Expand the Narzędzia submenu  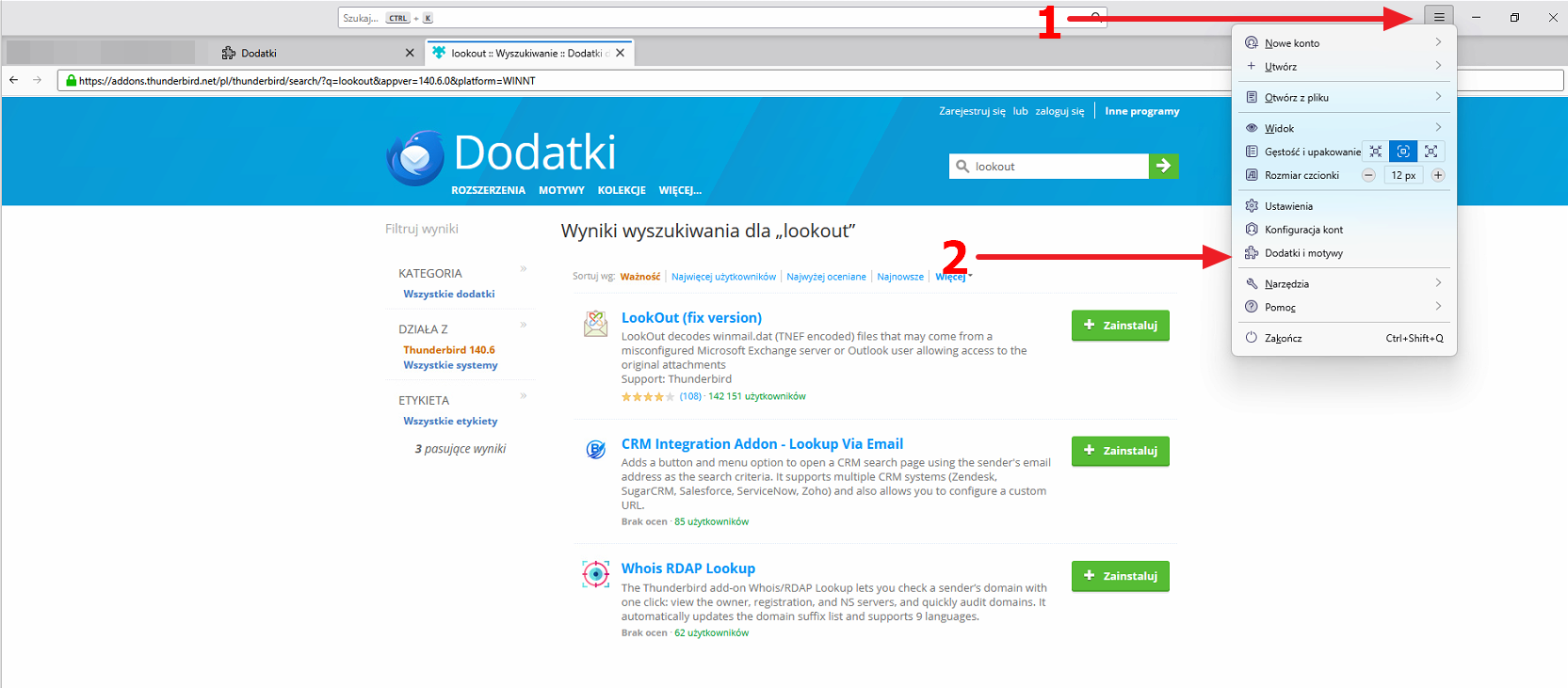1344,283
